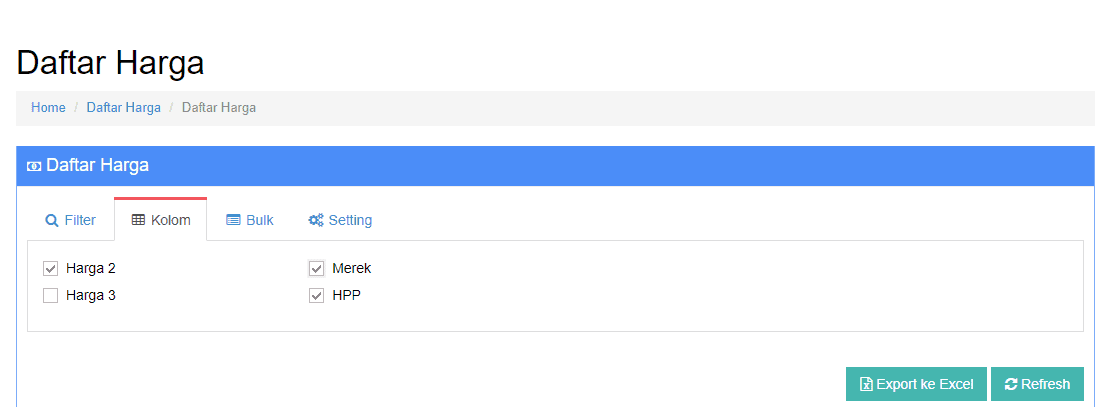Switch to the Filter tab label

(80, 220)
